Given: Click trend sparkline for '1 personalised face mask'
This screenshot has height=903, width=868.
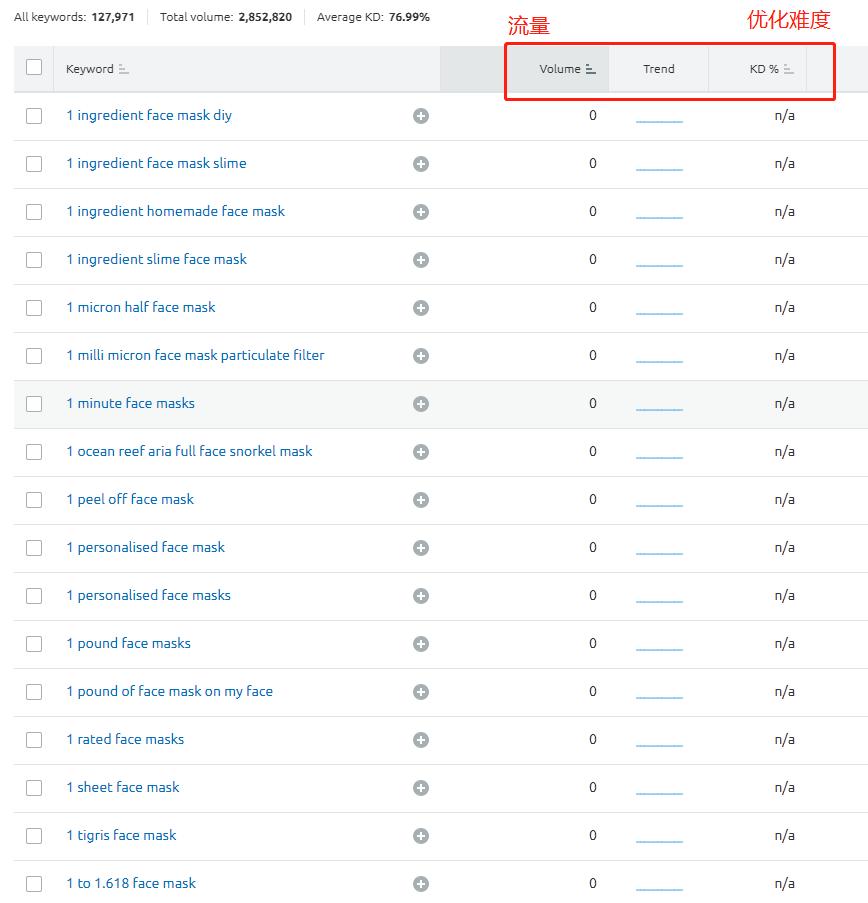Looking at the screenshot, I should 659,551.
